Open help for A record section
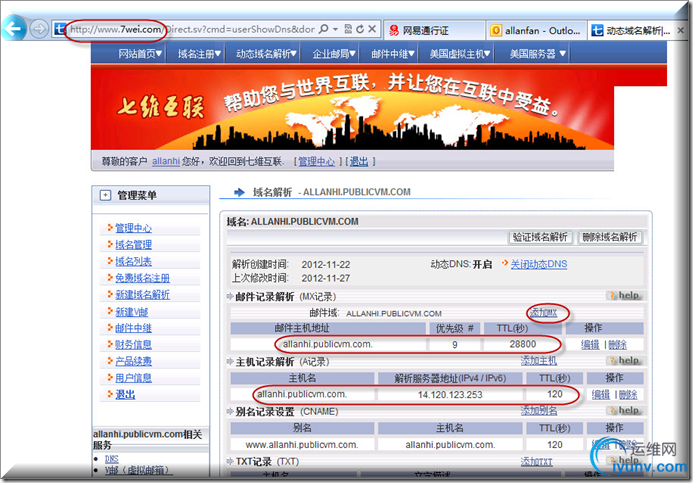 [x=624, y=361]
